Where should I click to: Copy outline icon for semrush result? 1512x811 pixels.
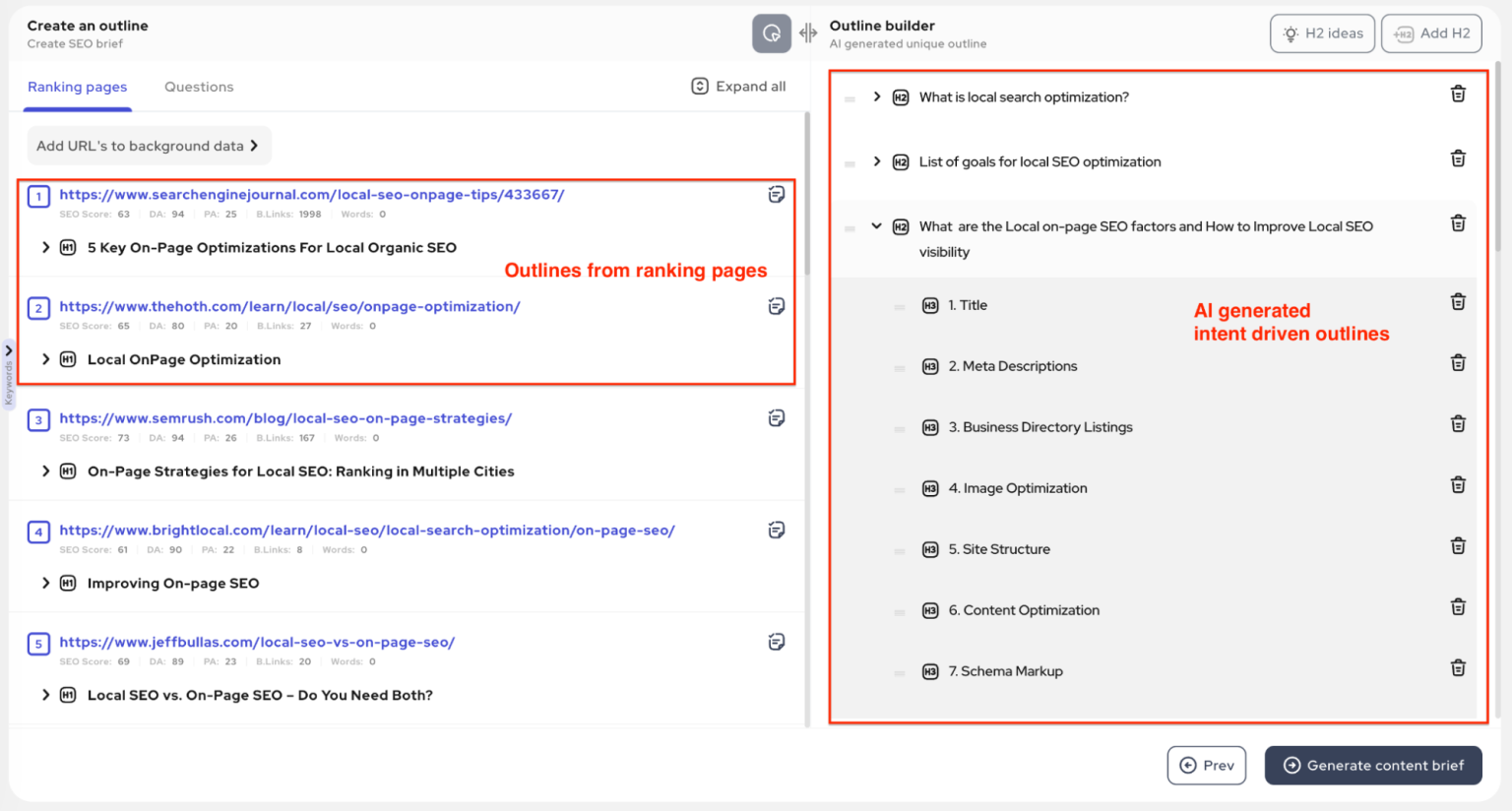(777, 418)
